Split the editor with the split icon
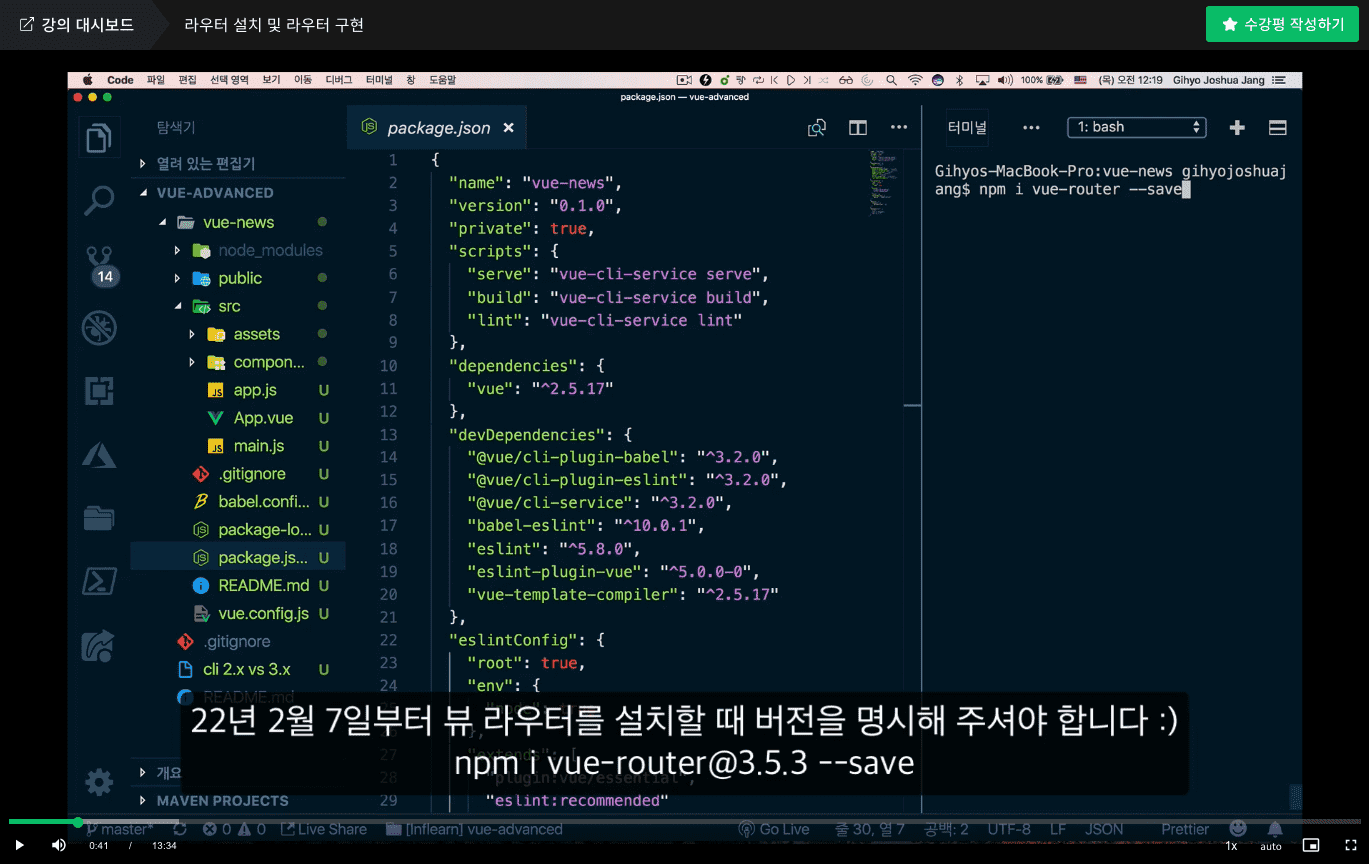Image resolution: width=1369 pixels, height=864 pixels. [858, 127]
